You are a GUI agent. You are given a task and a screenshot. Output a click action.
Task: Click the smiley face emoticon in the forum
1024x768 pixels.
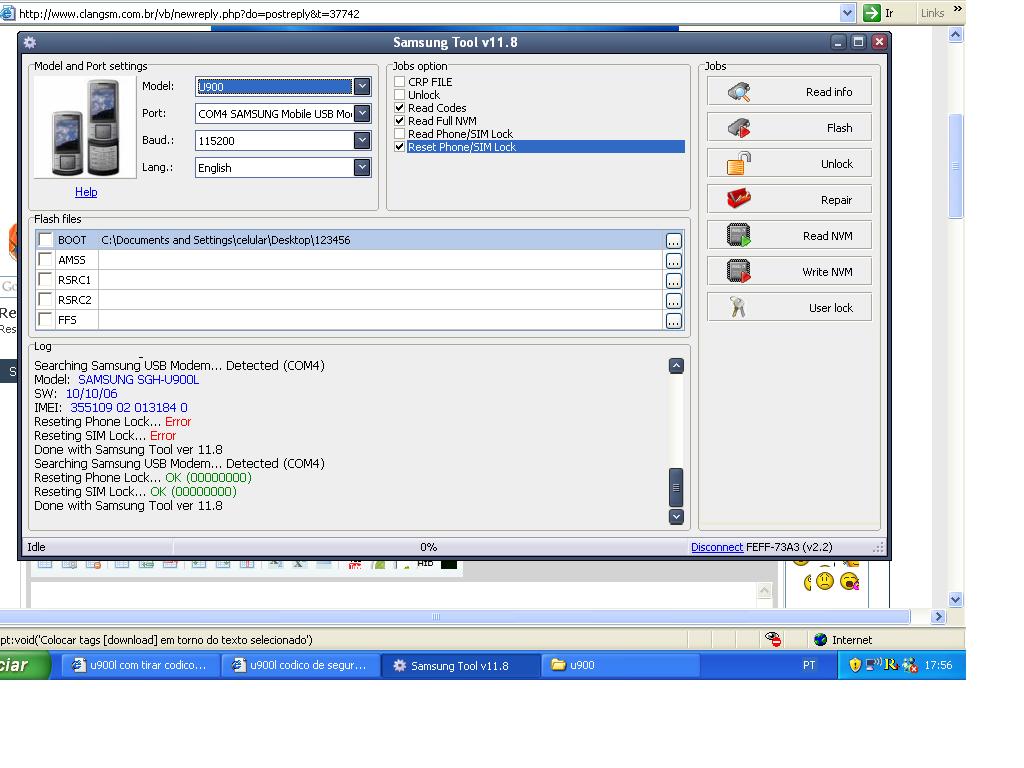pos(825,581)
